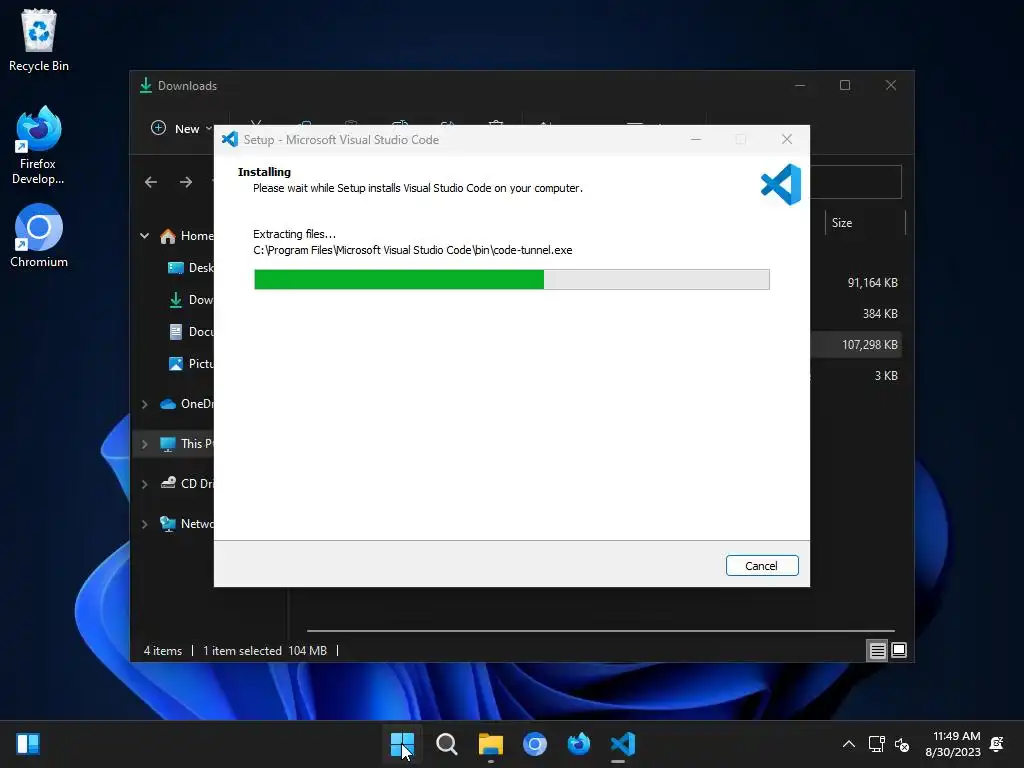Screen dimensions: 1024x768
Task: Open File Explorer from the taskbar
Action: pos(490,744)
